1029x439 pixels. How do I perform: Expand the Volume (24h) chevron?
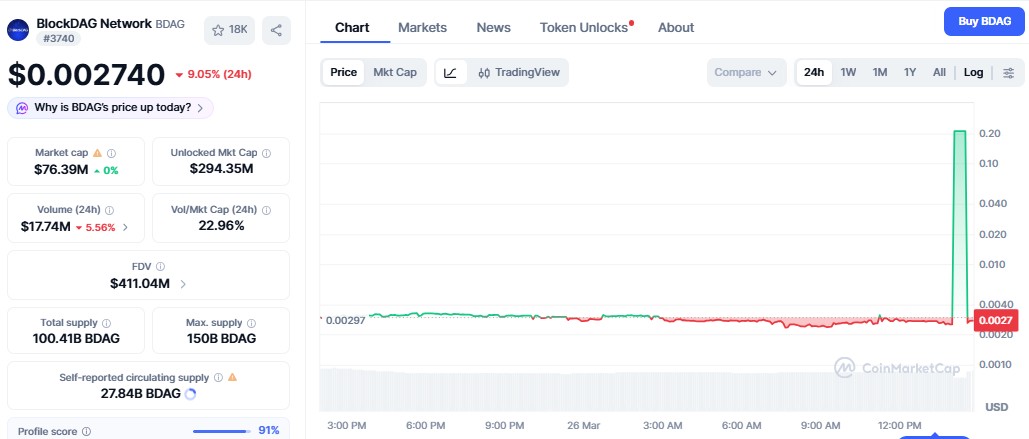point(125,228)
